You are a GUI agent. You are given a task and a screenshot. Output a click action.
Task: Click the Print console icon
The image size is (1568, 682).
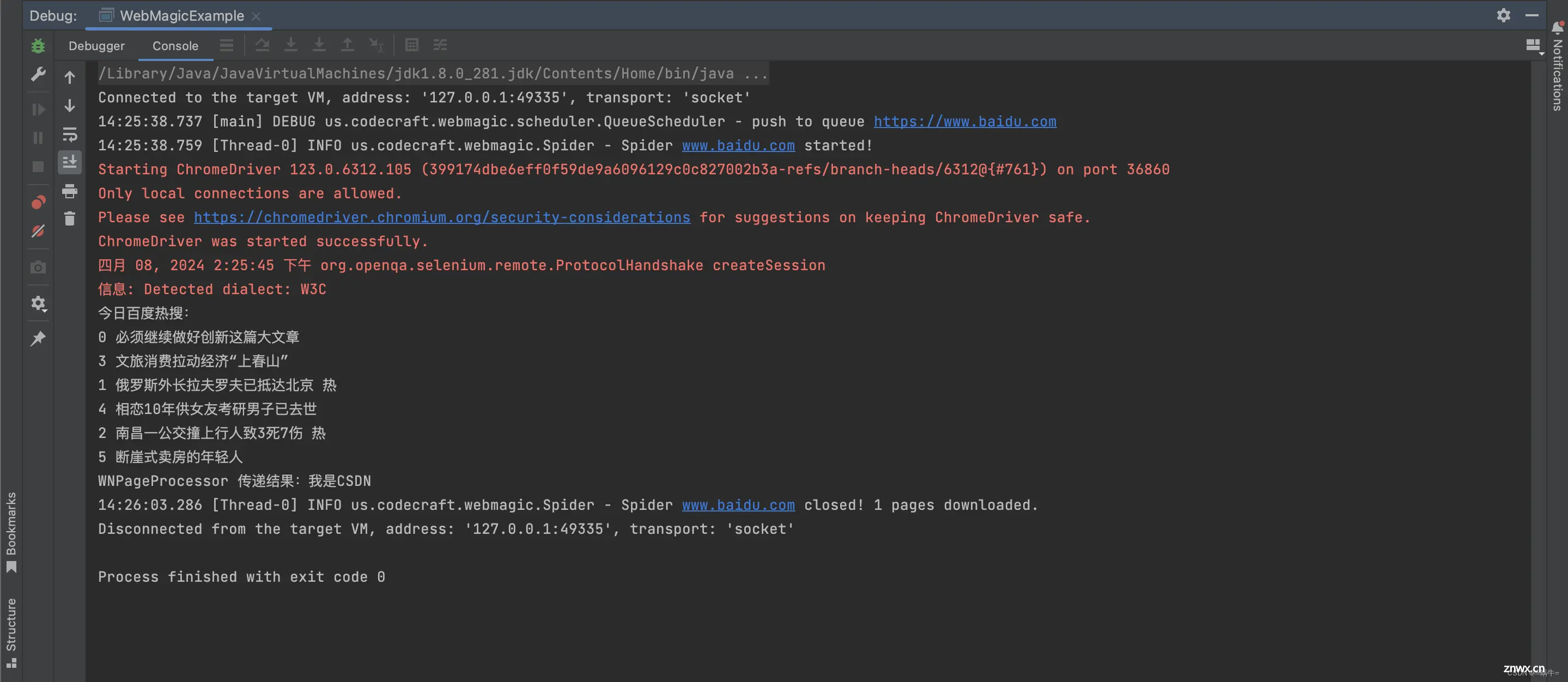[x=70, y=191]
